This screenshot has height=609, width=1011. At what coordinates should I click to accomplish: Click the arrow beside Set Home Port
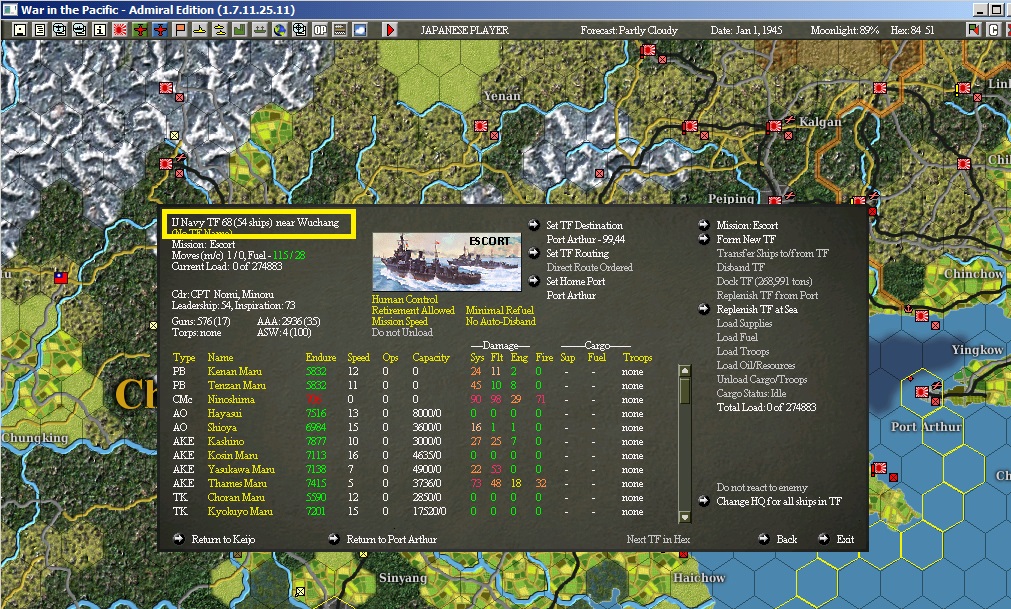coord(534,281)
